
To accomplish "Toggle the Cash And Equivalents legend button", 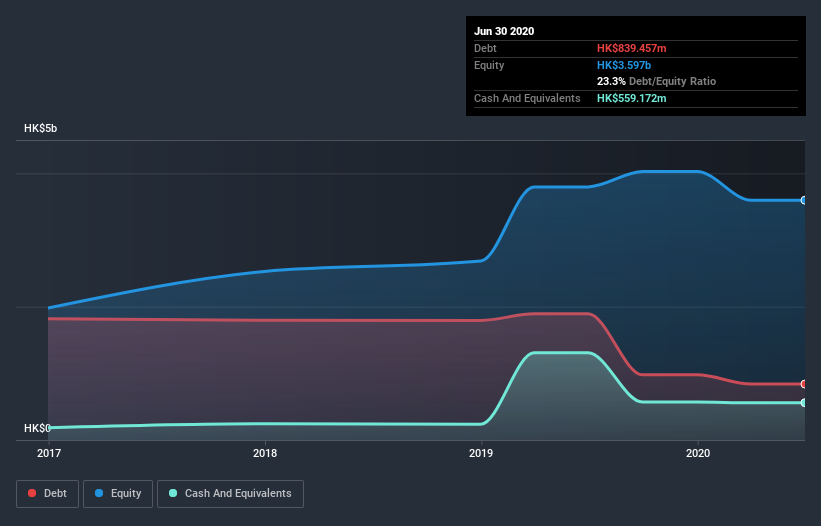I will pyautogui.click(x=230, y=494).
